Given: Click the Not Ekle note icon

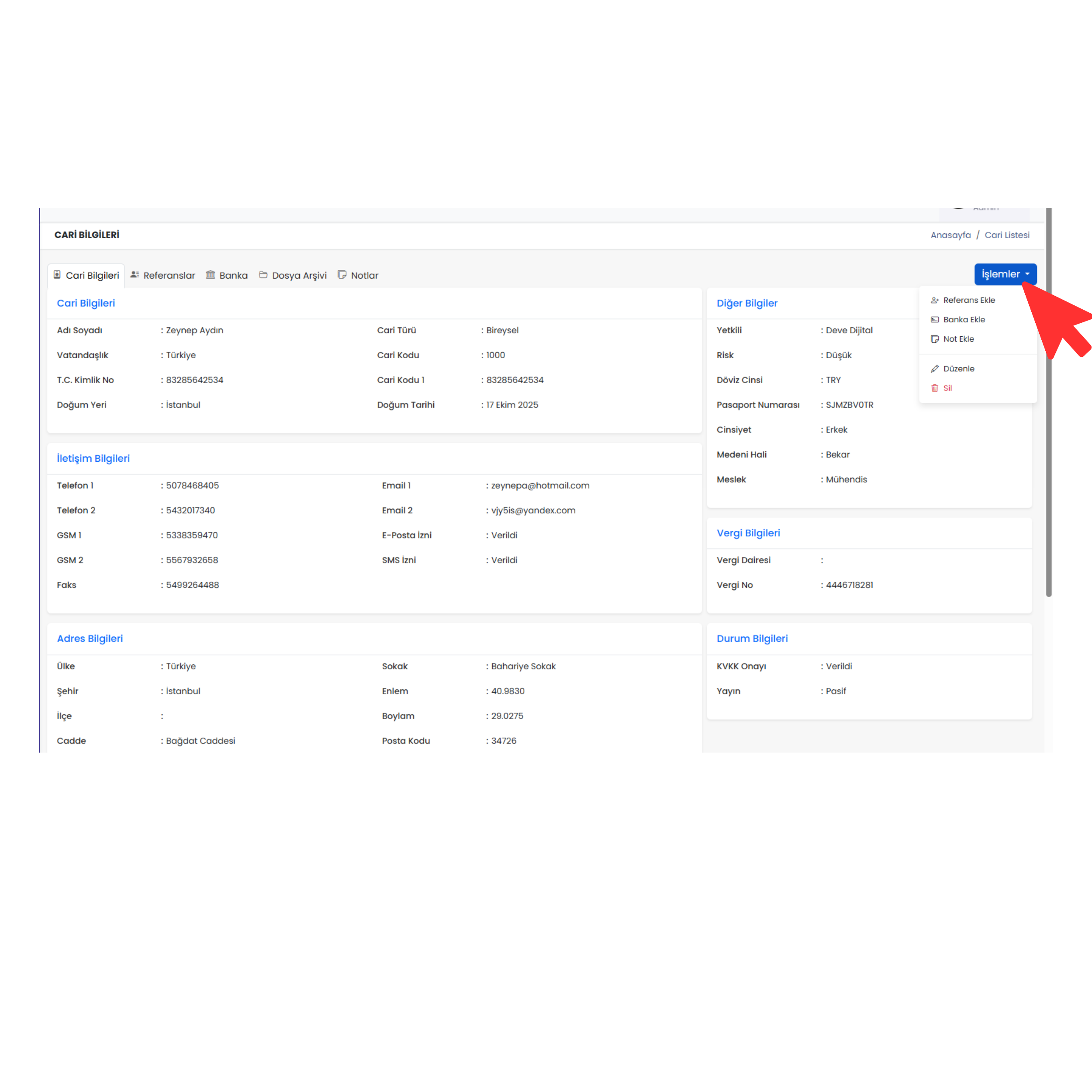Looking at the screenshot, I should (x=934, y=339).
